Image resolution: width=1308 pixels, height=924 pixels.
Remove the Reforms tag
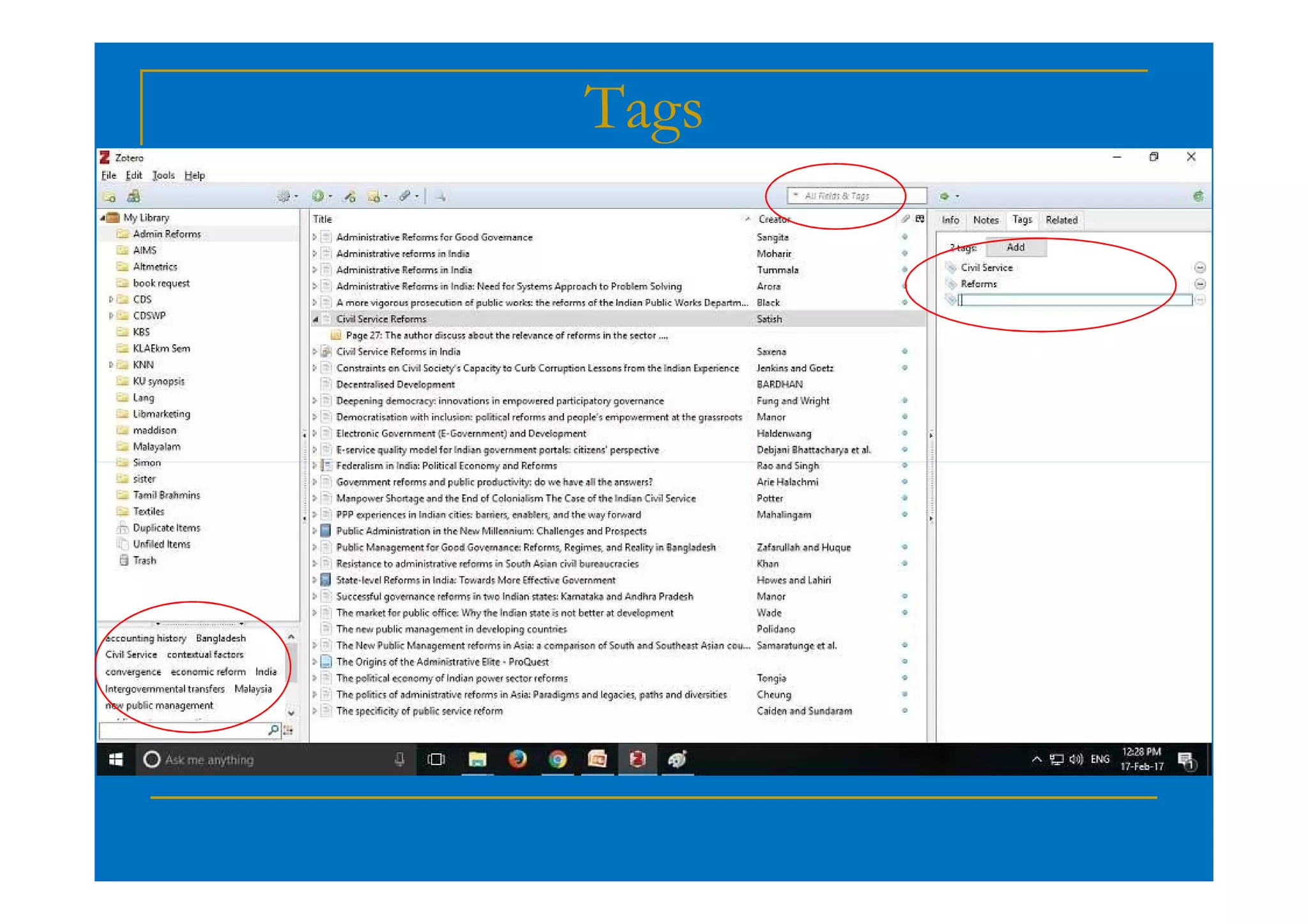(x=1199, y=284)
